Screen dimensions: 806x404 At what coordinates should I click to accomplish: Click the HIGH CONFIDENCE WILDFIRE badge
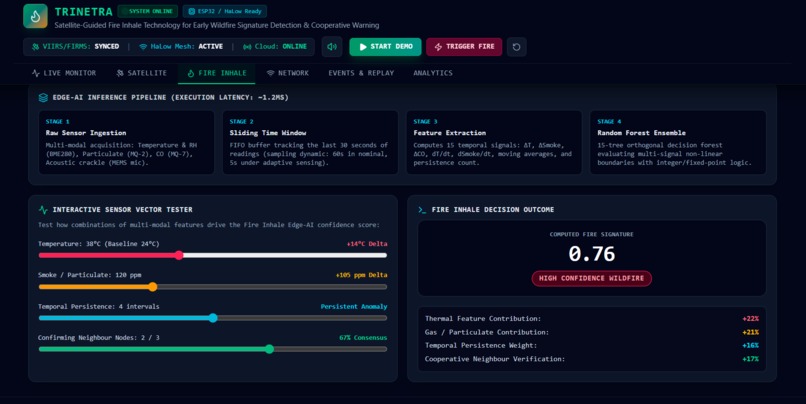click(592, 278)
